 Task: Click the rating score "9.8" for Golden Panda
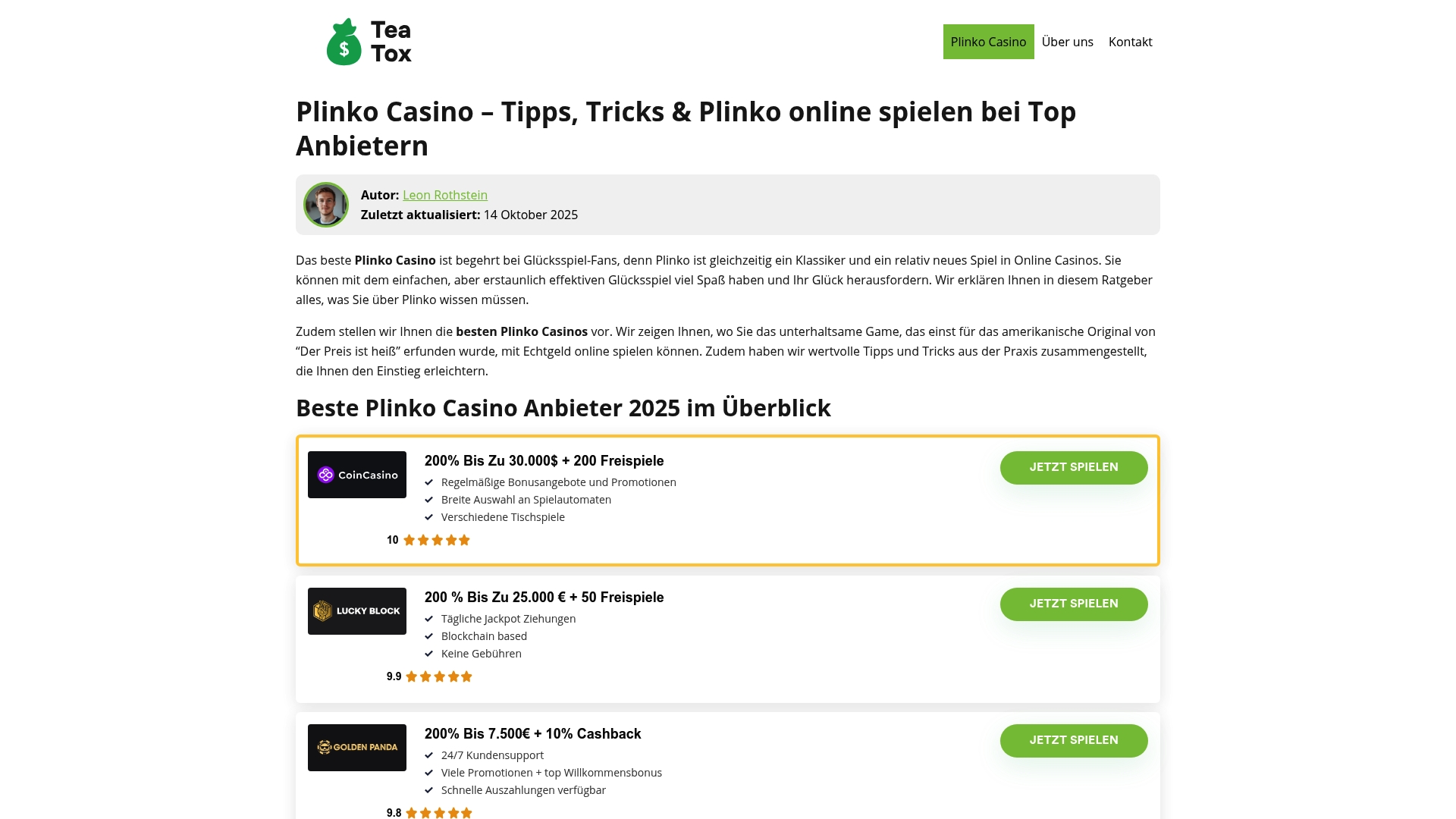coord(394,812)
